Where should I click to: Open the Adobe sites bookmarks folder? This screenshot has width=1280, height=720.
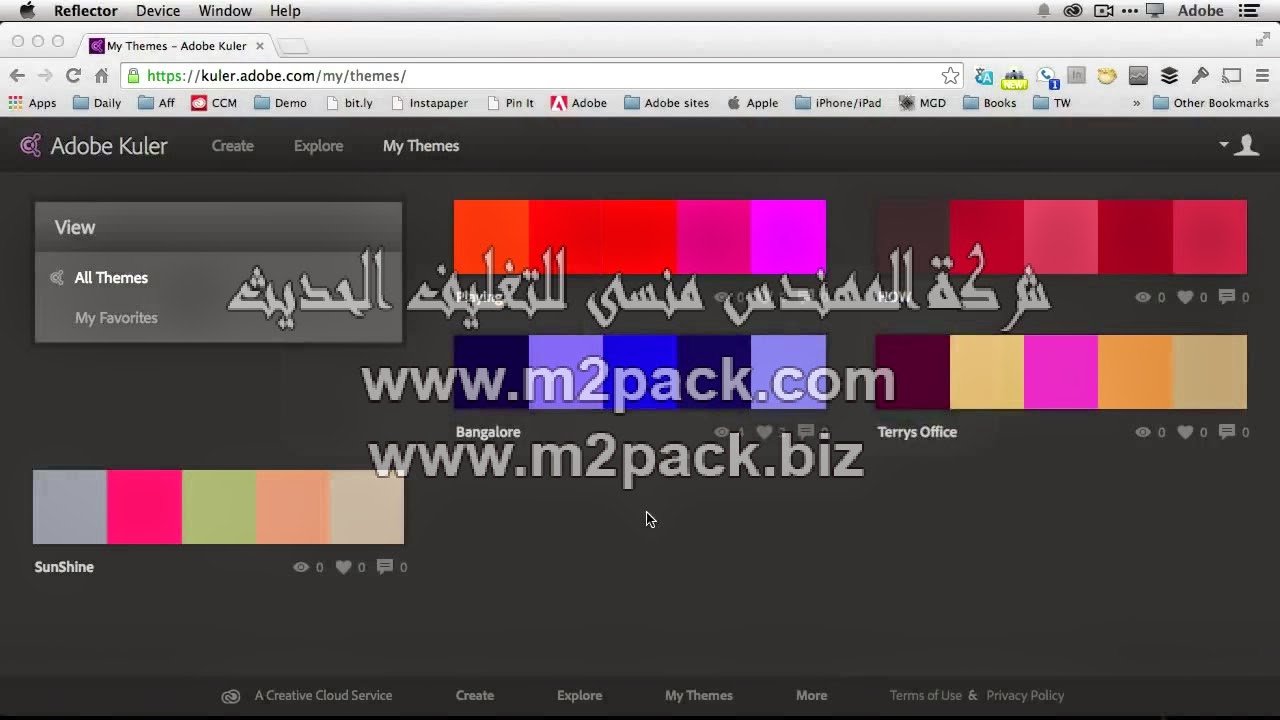pyautogui.click(x=667, y=103)
